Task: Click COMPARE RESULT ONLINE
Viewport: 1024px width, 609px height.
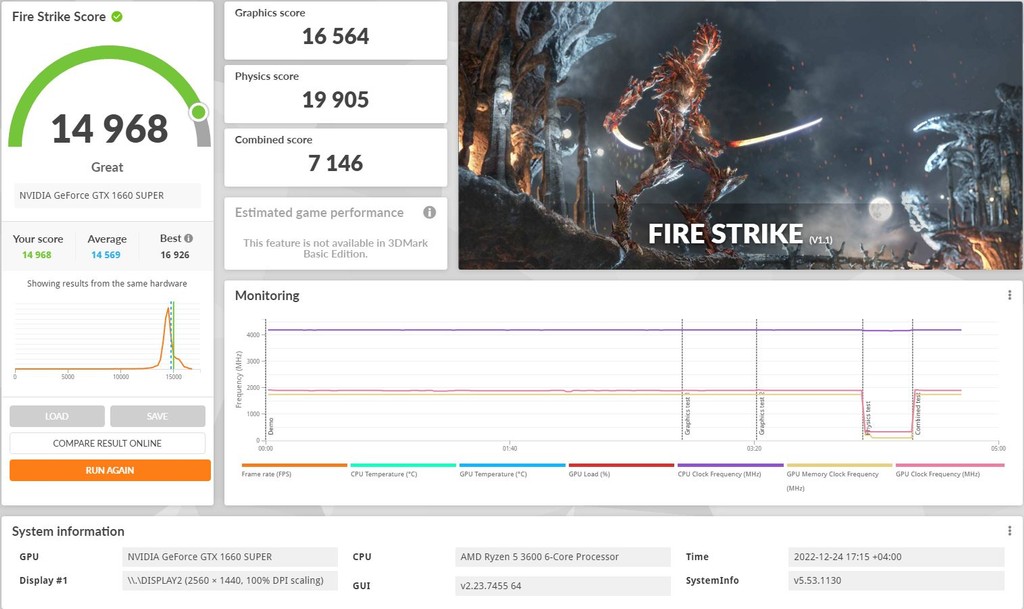Action: [x=108, y=443]
